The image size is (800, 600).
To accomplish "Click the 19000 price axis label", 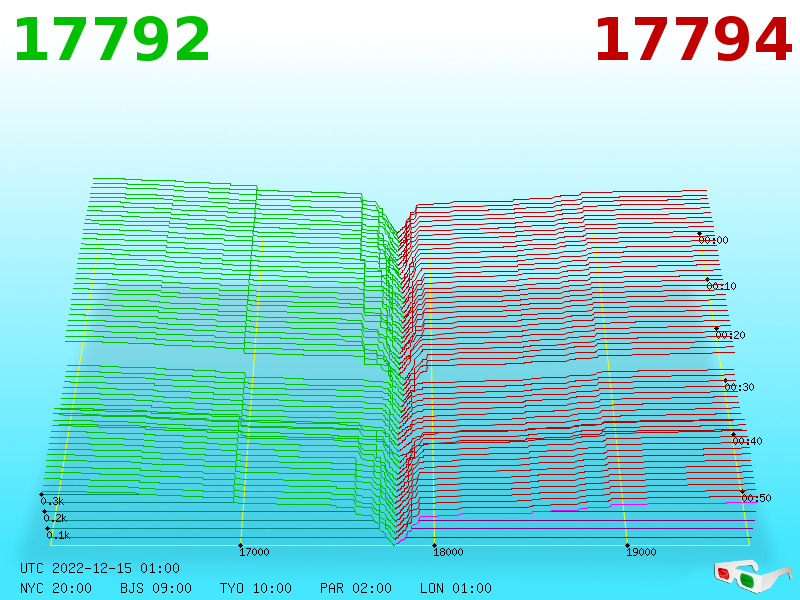I will tap(641, 552).
